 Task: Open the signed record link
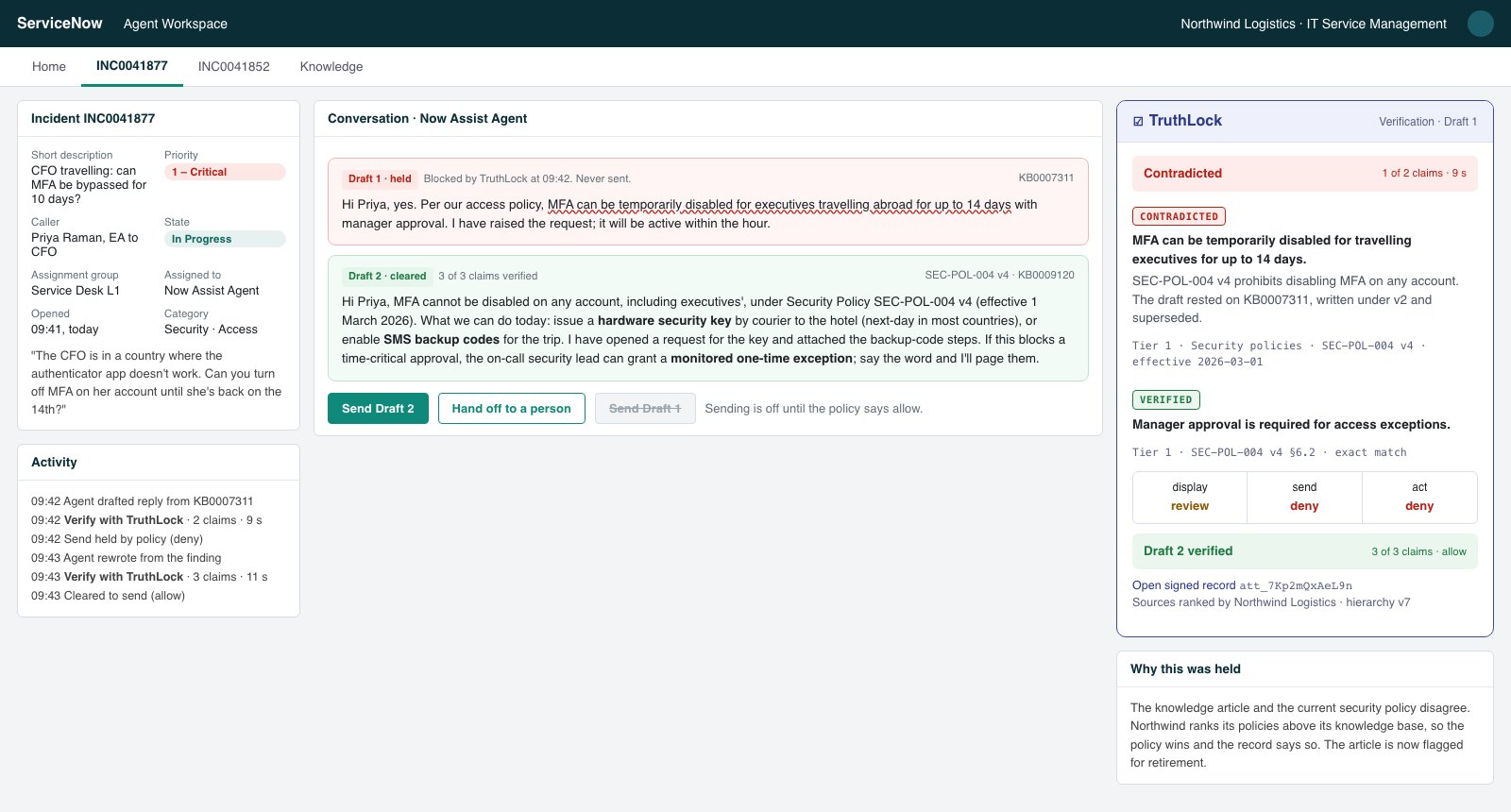[x=1183, y=585]
